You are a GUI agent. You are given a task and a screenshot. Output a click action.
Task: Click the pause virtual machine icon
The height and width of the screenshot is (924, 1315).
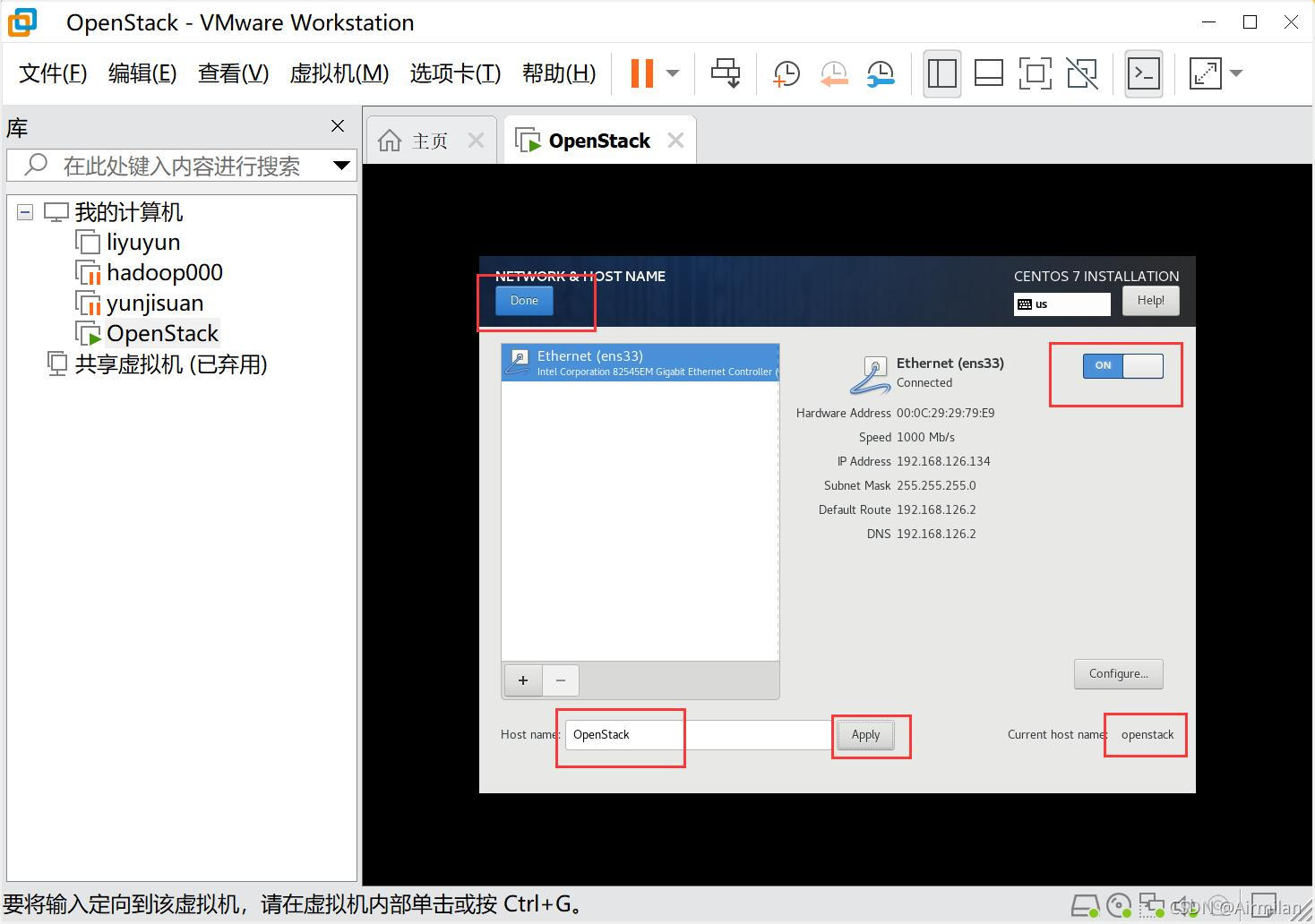click(x=641, y=73)
